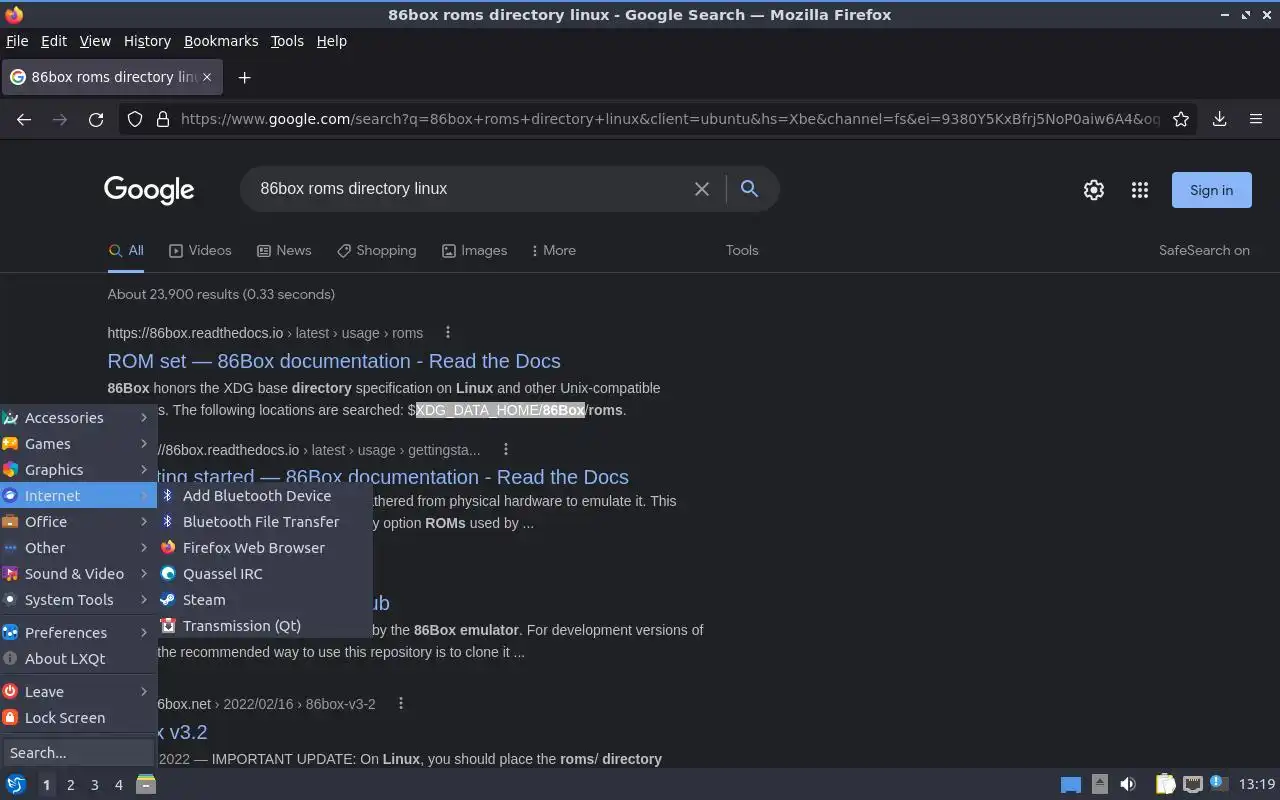
Task: Reload the current Google search page
Action: pos(96,119)
